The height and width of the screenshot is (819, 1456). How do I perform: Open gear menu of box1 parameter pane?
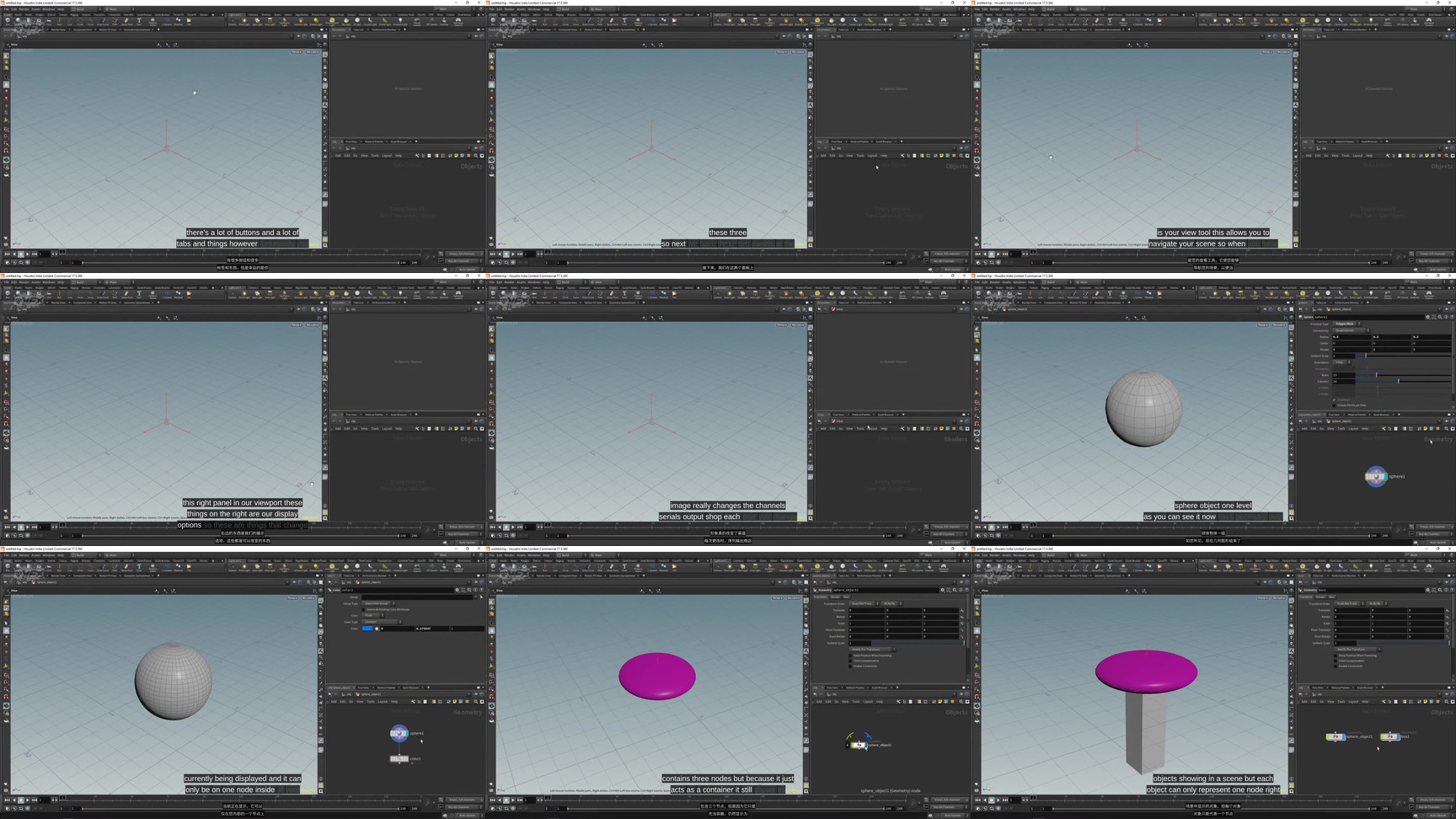[1427, 590]
